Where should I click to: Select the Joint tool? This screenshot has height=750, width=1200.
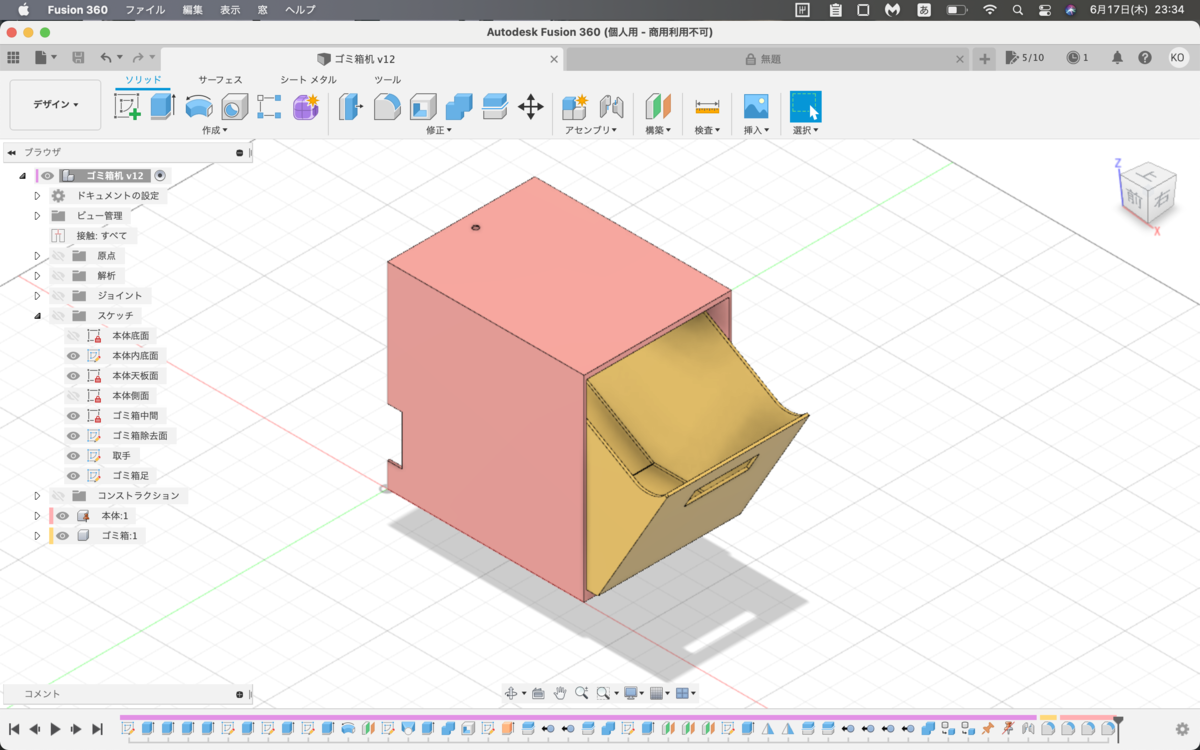[611, 107]
